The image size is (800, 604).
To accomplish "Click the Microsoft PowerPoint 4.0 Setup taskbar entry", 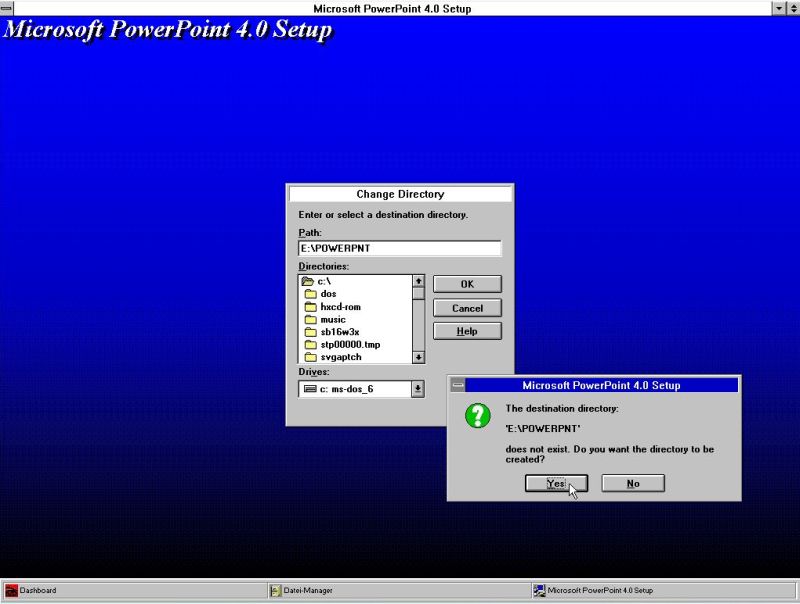I will pyautogui.click(x=663, y=591).
